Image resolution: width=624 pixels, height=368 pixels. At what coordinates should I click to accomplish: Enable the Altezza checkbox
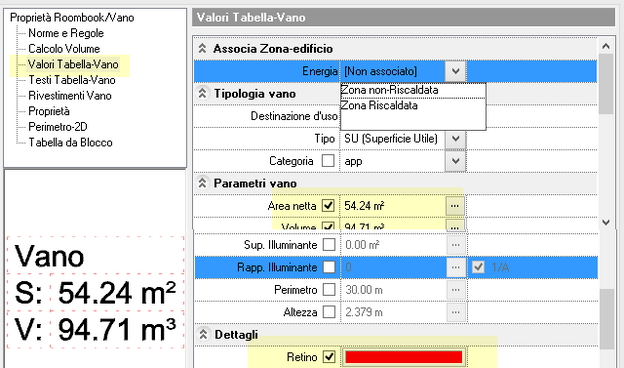[329, 312]
